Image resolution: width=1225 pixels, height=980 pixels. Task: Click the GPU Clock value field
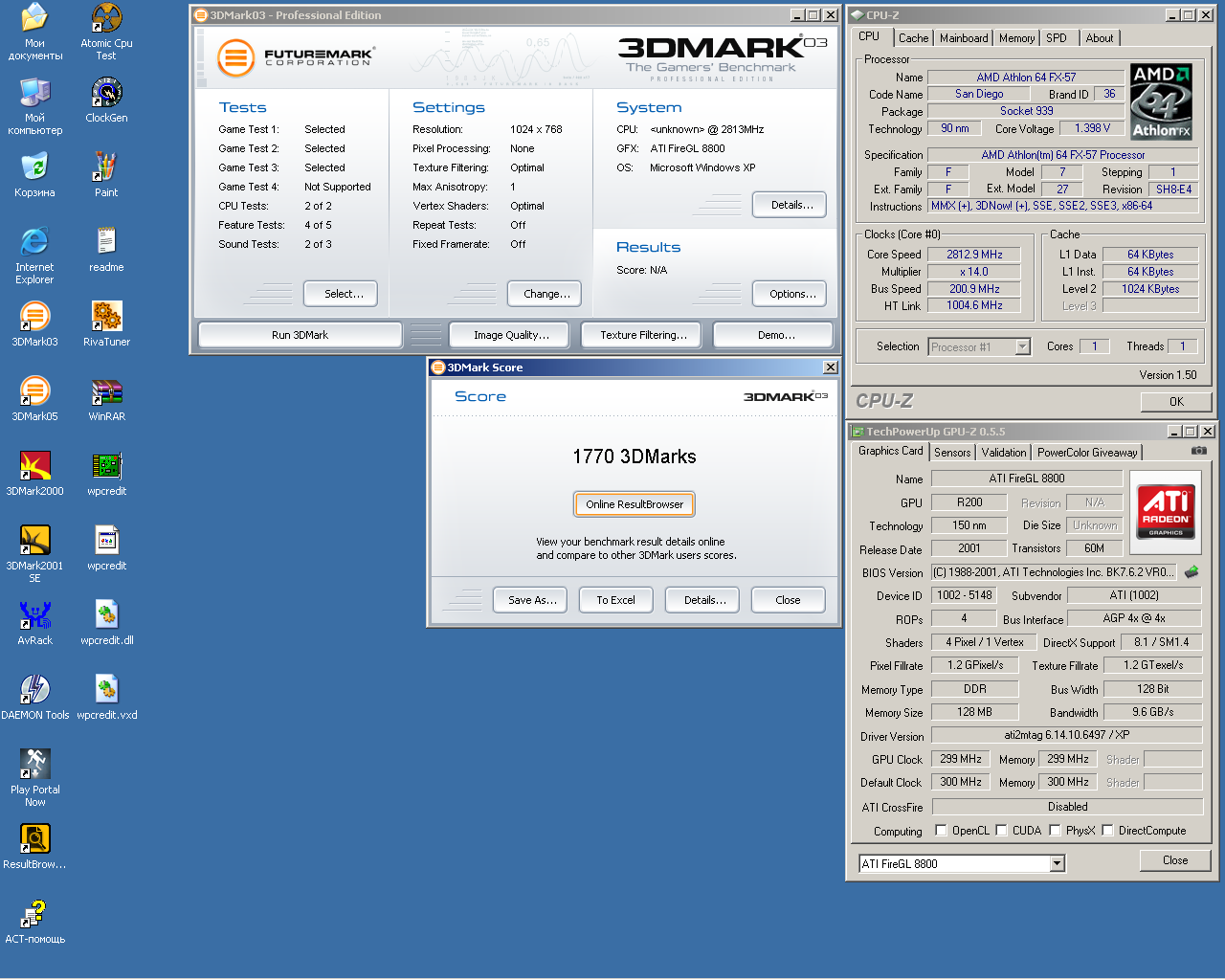(x=961, y=759)
